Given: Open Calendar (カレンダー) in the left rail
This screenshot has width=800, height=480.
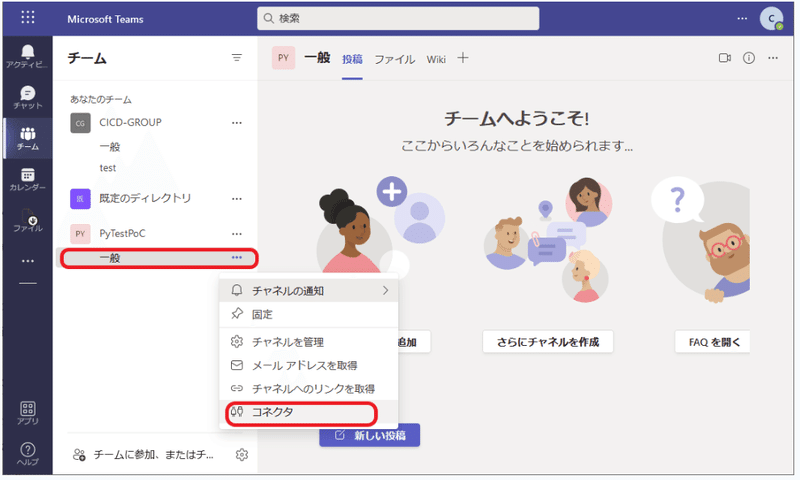Looking at the screenshot, I should 28,179.
